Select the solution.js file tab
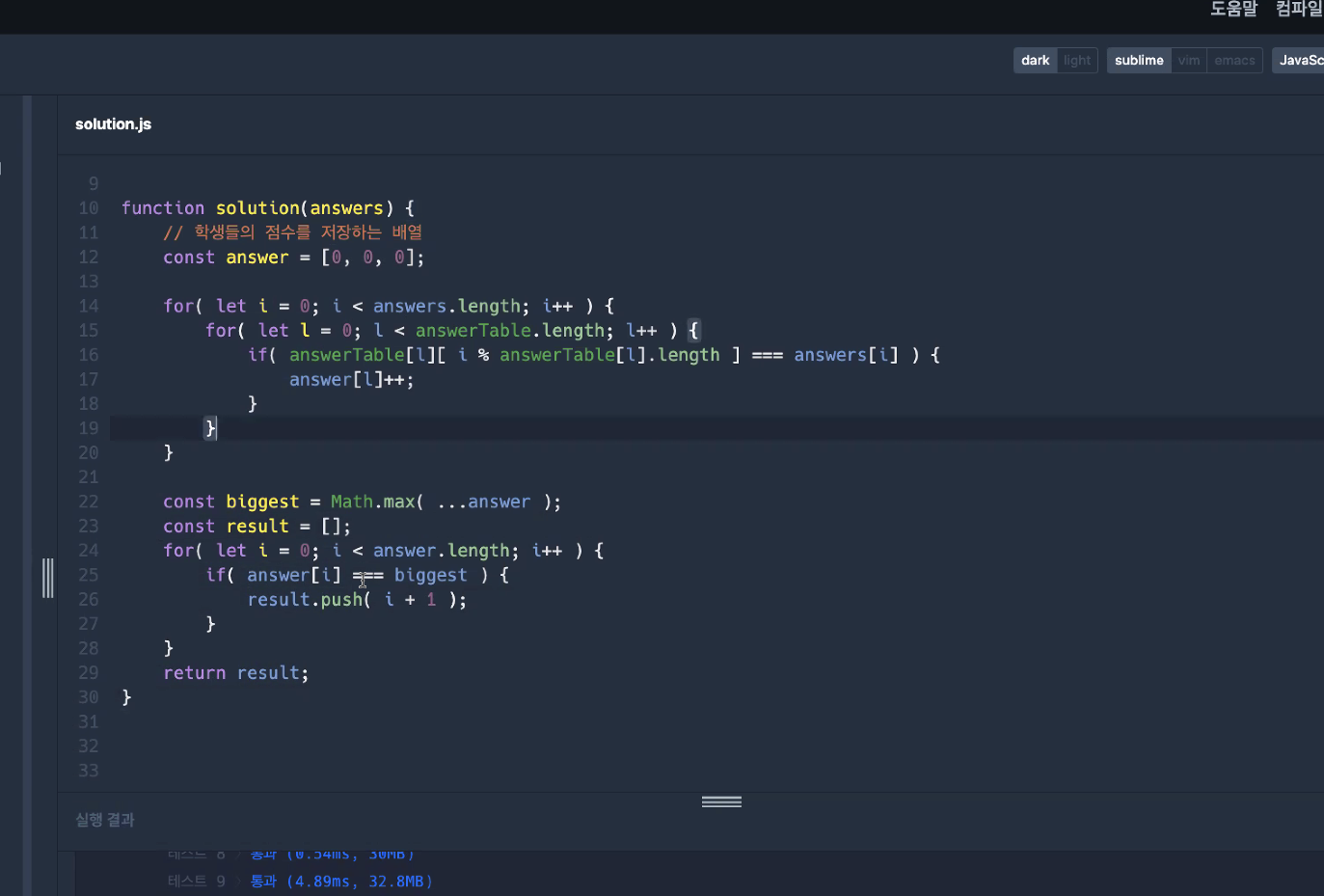The height and width of the screenshot is (896, 1324). (x=113, y=123)
